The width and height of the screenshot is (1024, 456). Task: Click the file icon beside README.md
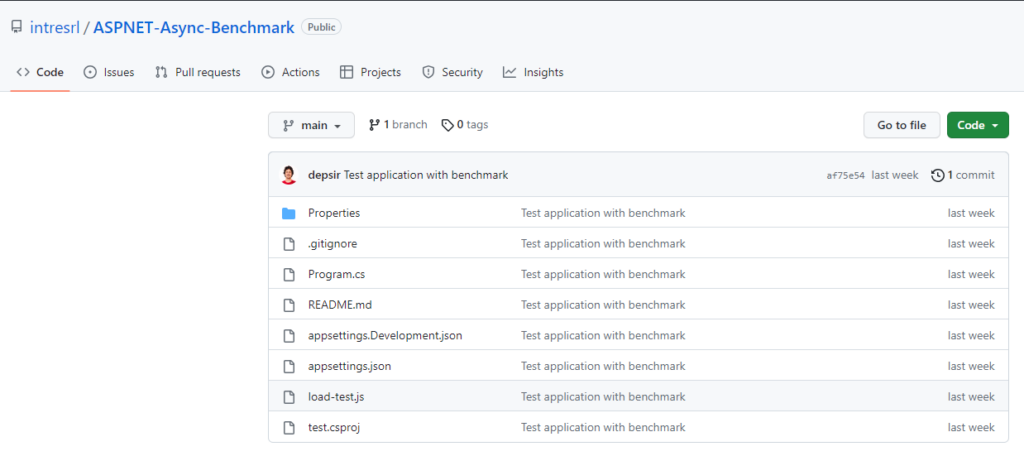pyautogui.click(x=289, y=305)
